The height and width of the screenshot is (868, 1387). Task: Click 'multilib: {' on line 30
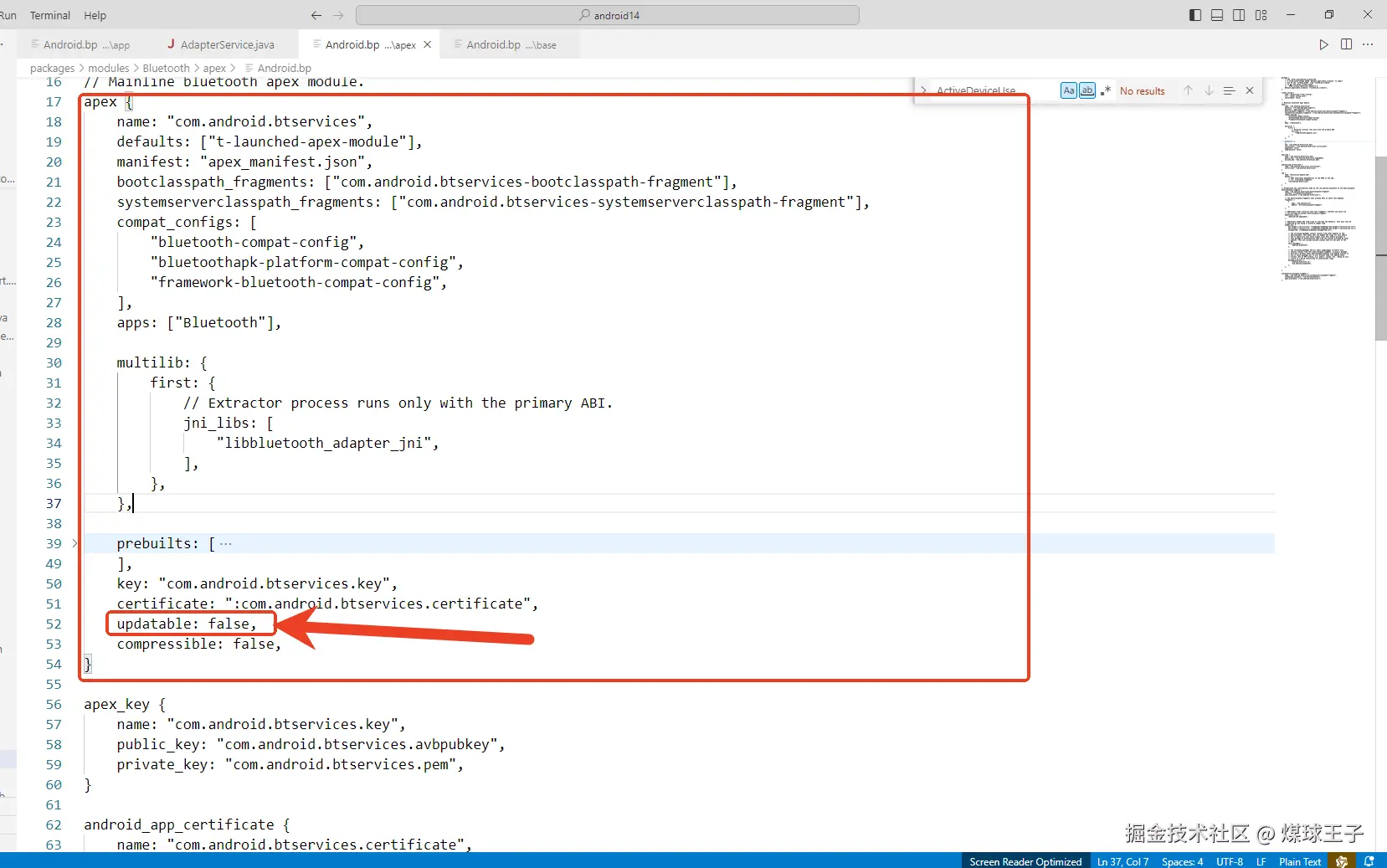pyautogui.click(x=162, y=362)
